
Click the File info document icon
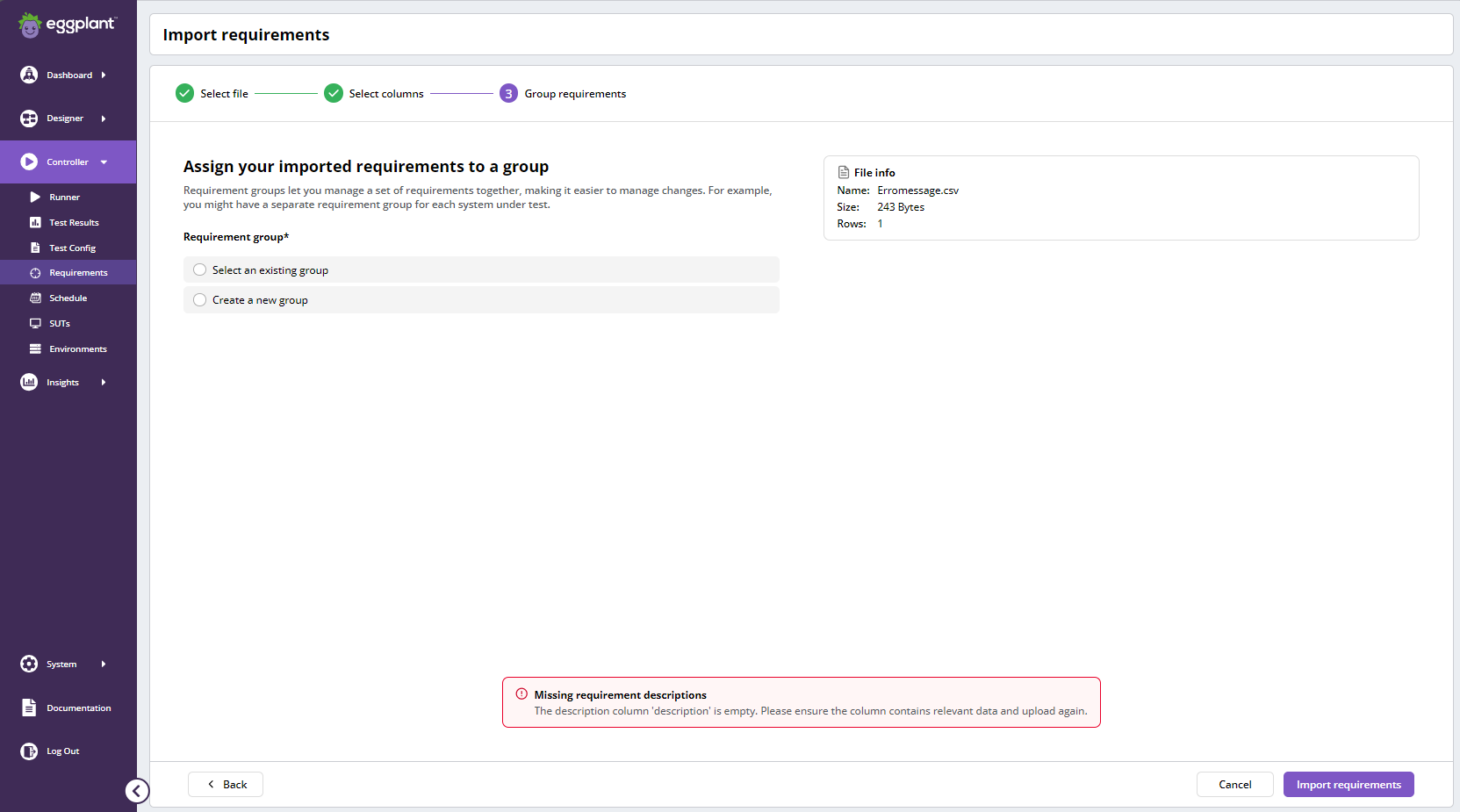pos(844,172)
